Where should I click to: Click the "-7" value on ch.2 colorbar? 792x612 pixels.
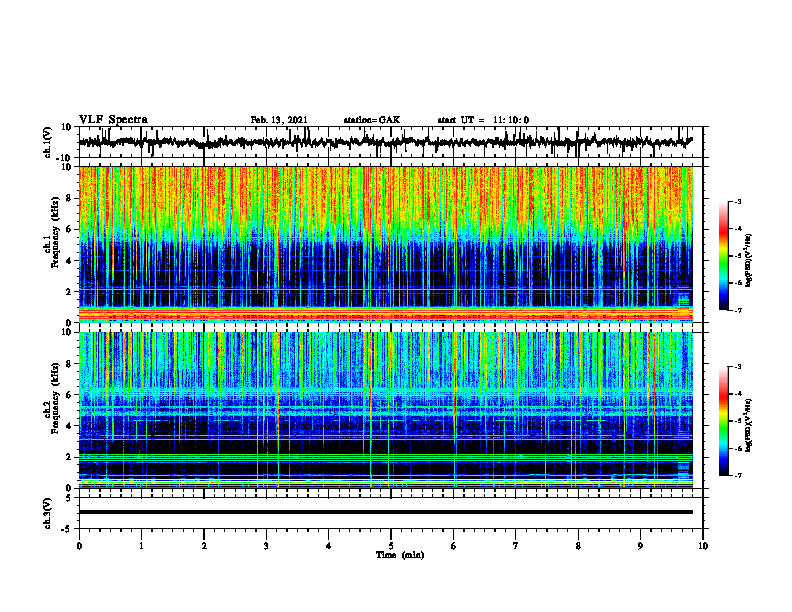click(x=738, y=475)
